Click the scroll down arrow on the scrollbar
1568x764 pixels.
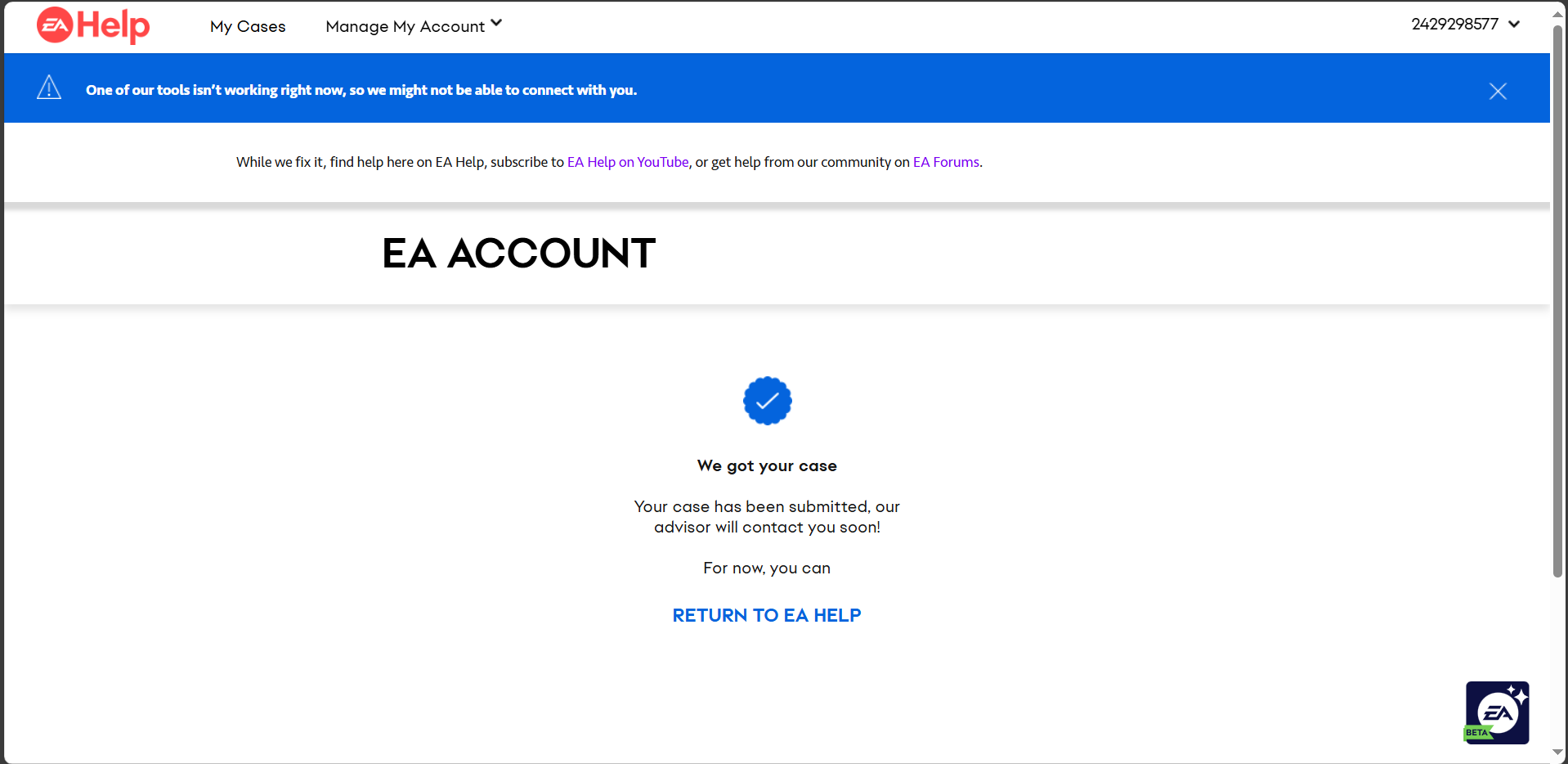1557,753
